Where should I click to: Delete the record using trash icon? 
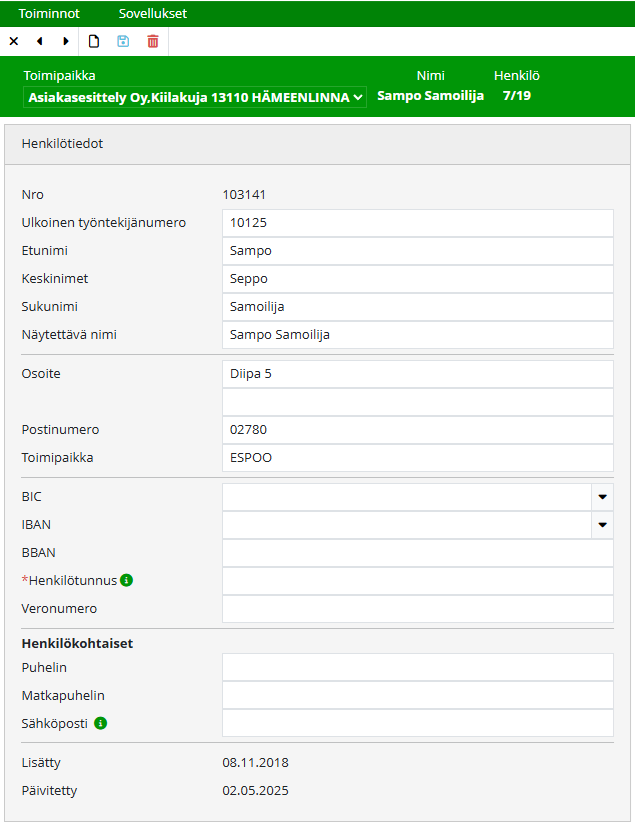(x=153, y=41)
